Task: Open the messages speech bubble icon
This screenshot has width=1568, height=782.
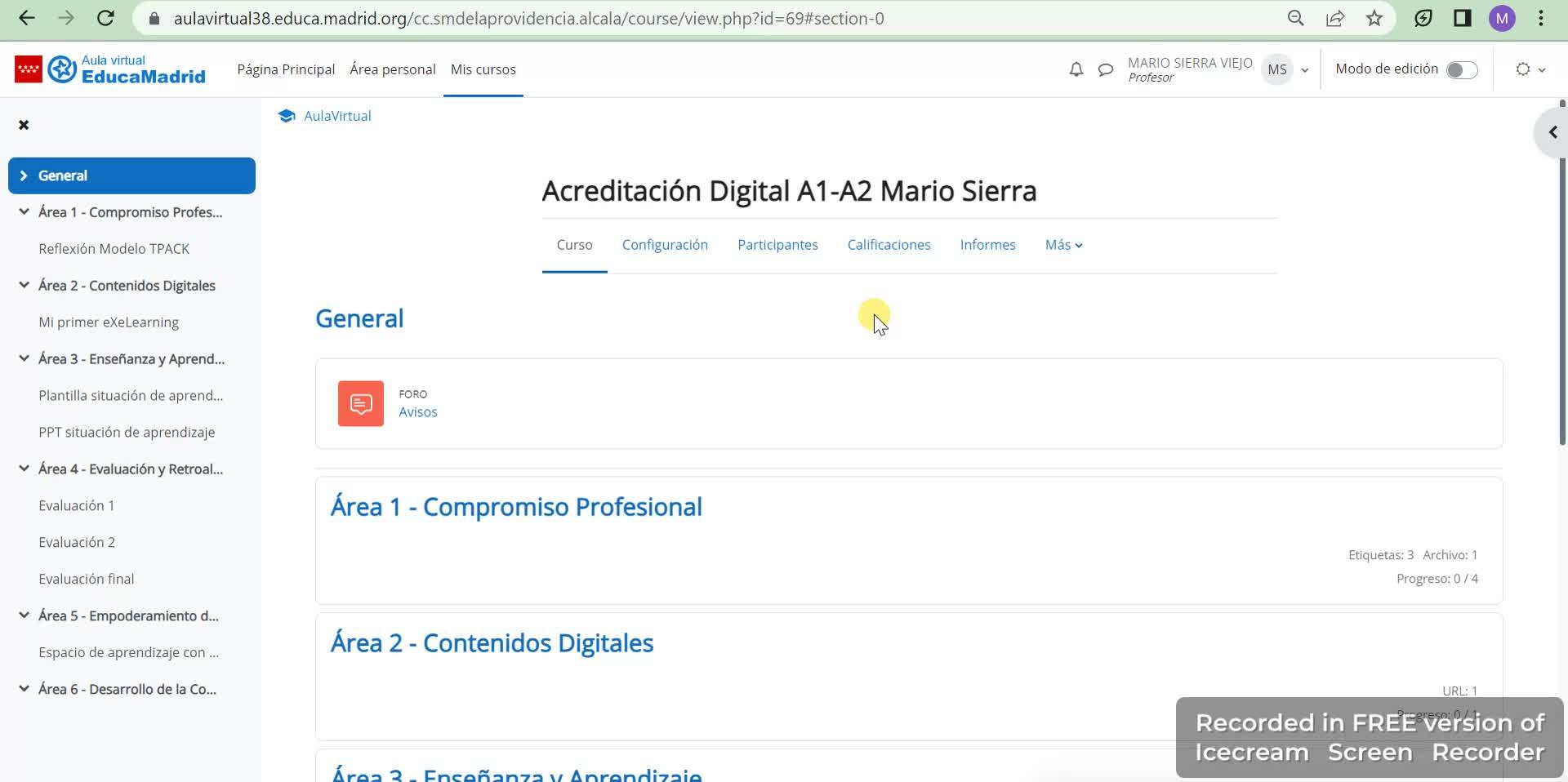Action: (1106, 69)
